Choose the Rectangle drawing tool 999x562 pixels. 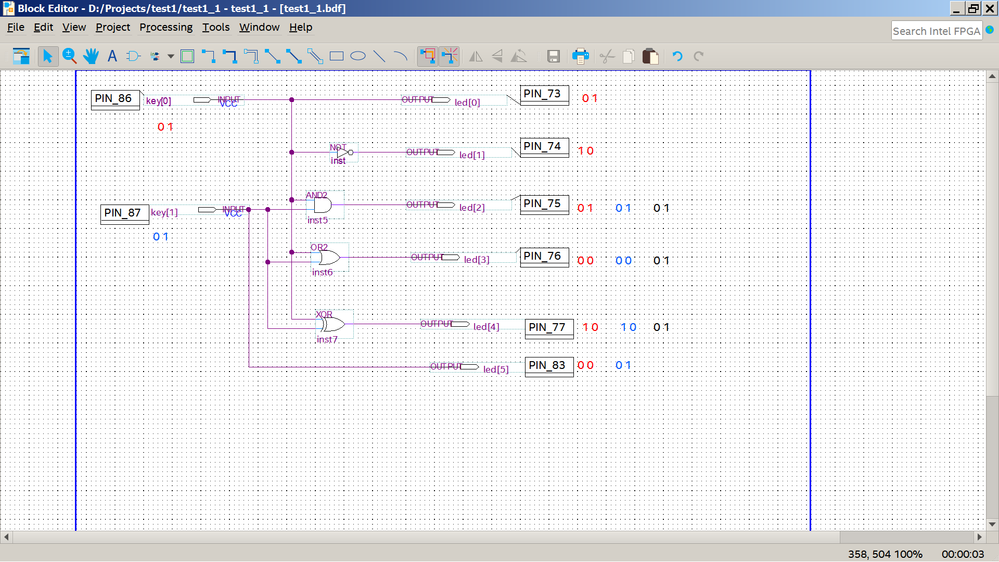pyautogui.click(x=337, y=56)
